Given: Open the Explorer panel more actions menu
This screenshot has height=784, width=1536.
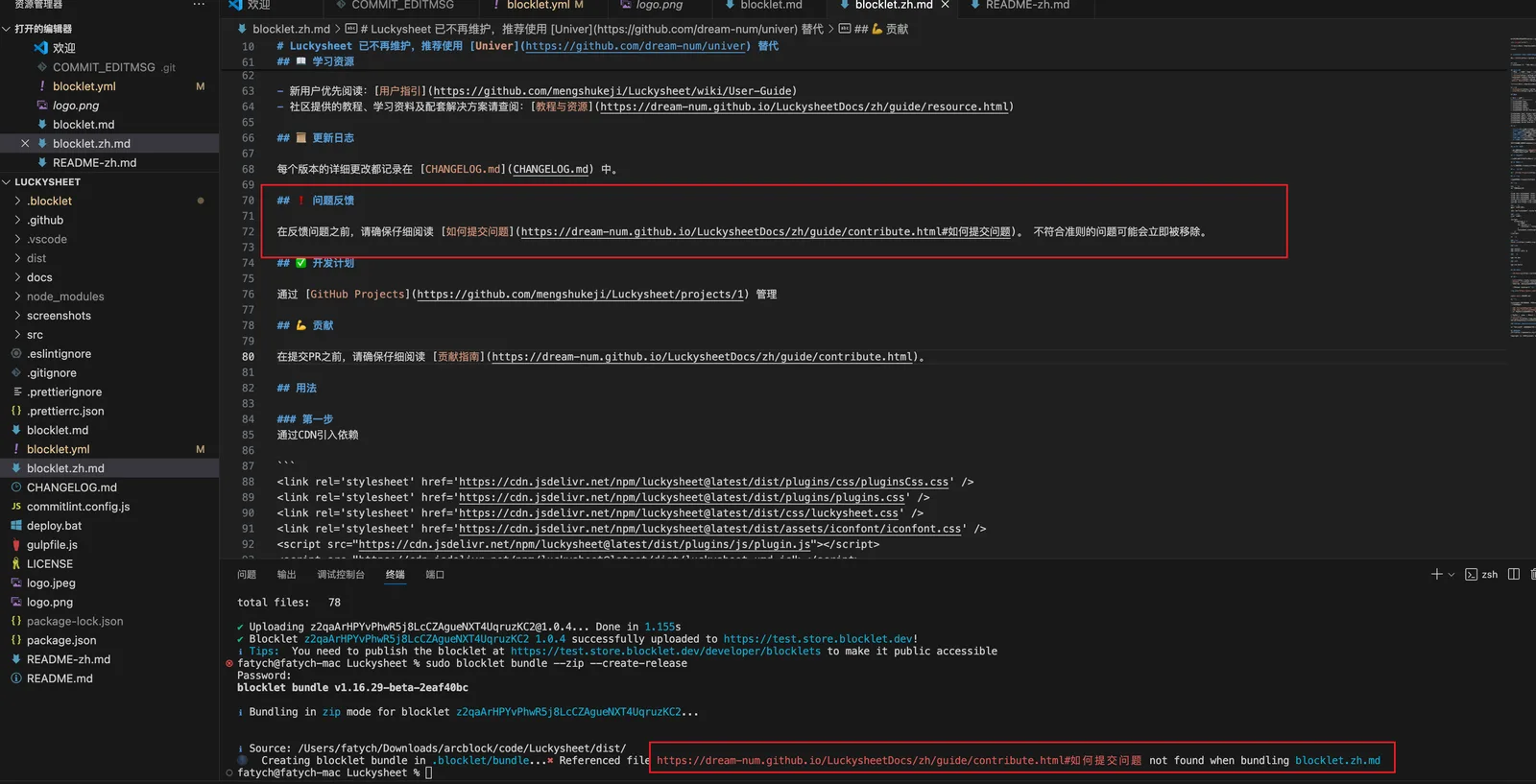Looking at the screenshot, I should click(x=199, y=5).
